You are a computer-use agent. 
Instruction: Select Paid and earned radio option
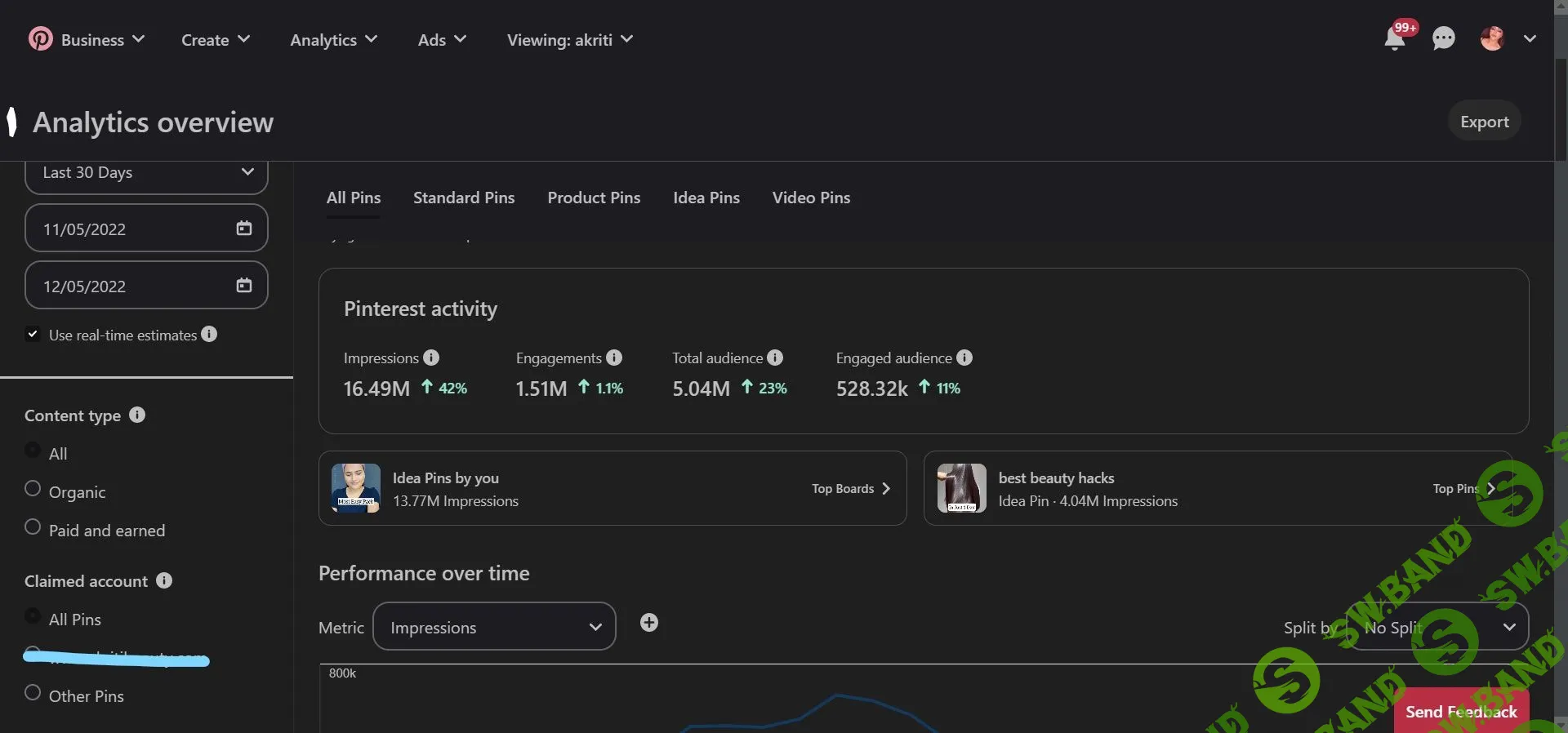33,526
